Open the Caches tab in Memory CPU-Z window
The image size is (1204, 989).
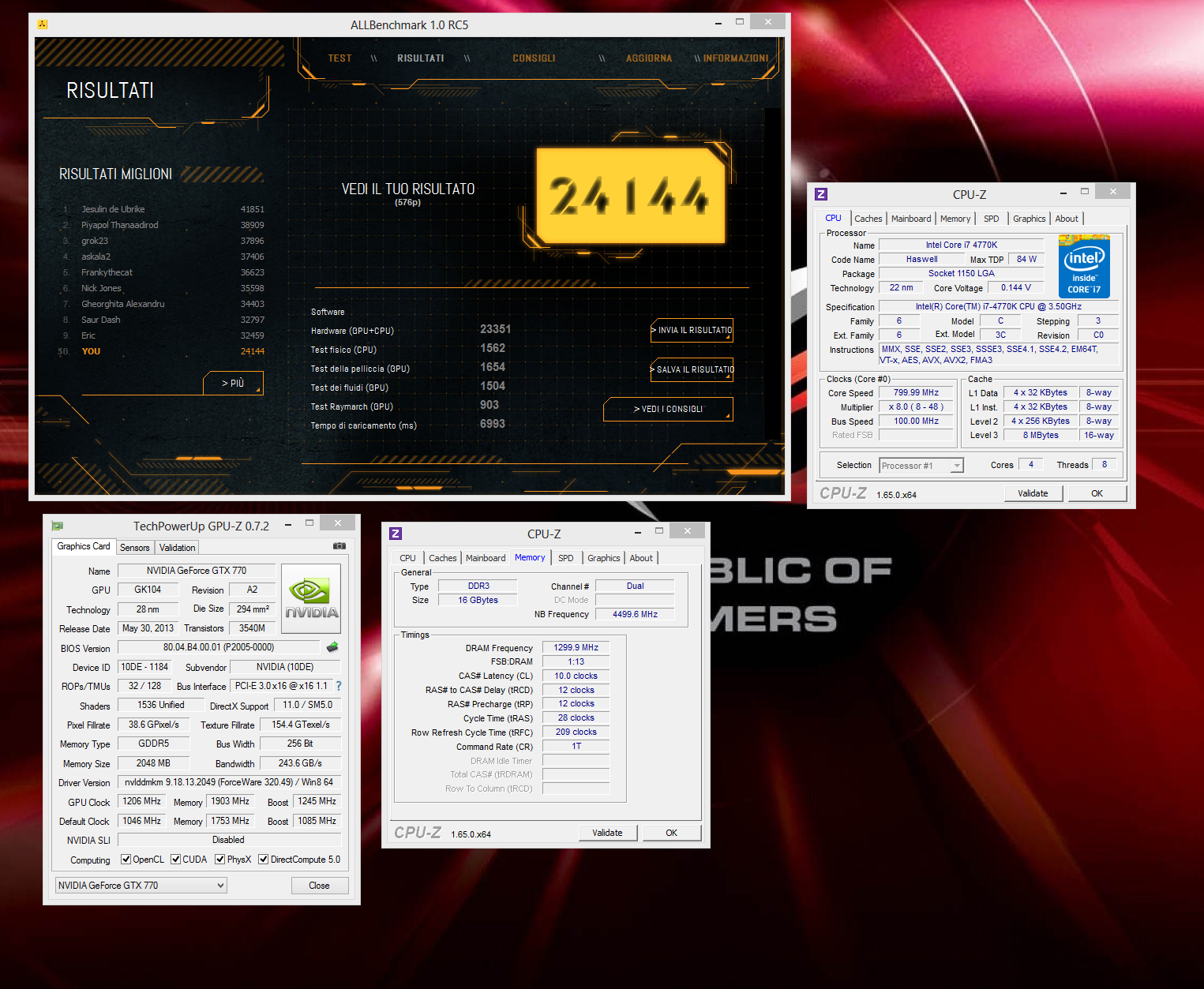(x=442, y=558)
